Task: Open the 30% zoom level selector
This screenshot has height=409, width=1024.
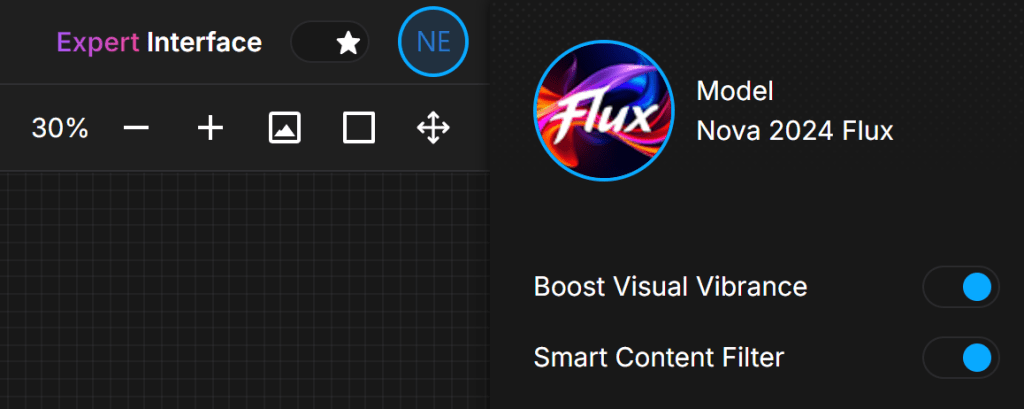Action: click(x=60, y=128)
